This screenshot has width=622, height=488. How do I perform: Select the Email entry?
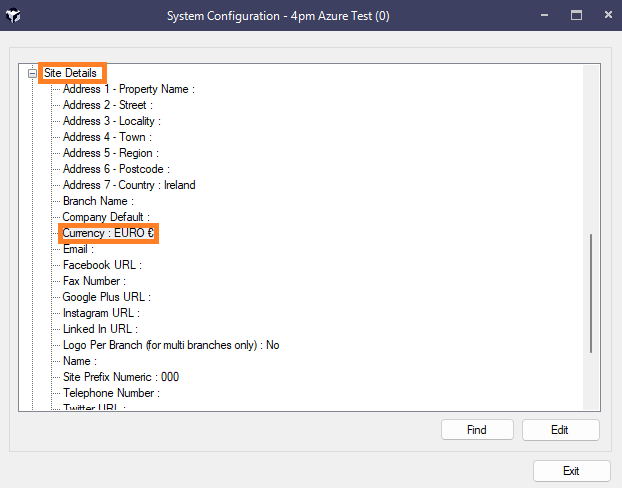point(78,249)
